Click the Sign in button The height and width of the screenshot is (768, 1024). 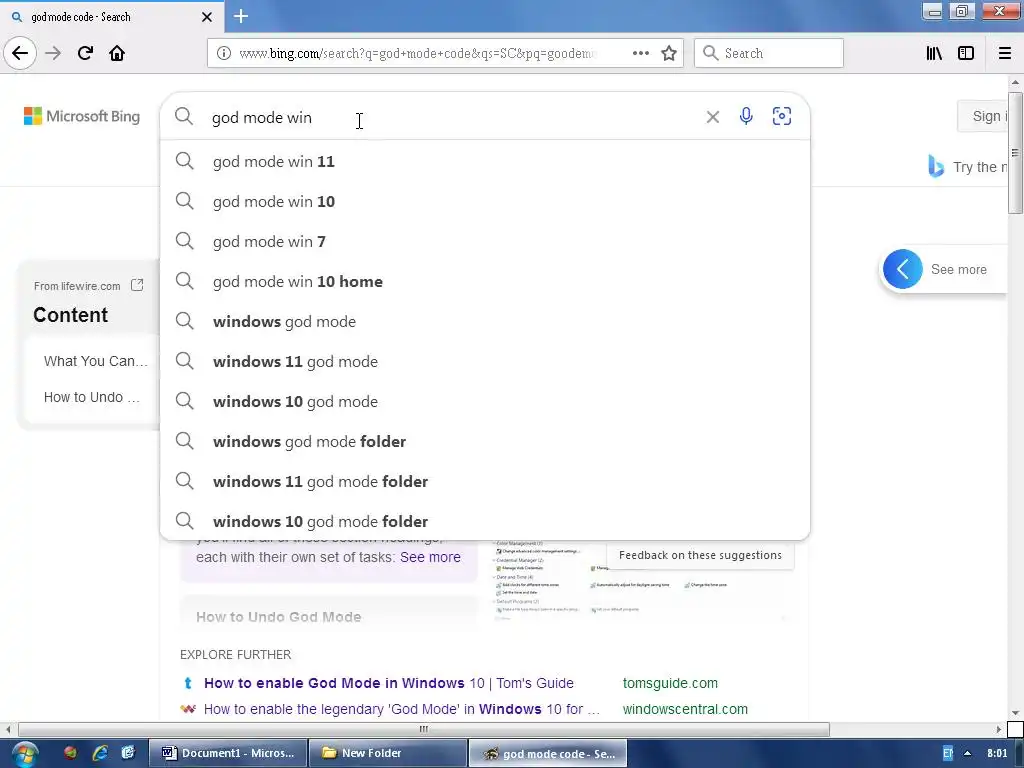985,116
